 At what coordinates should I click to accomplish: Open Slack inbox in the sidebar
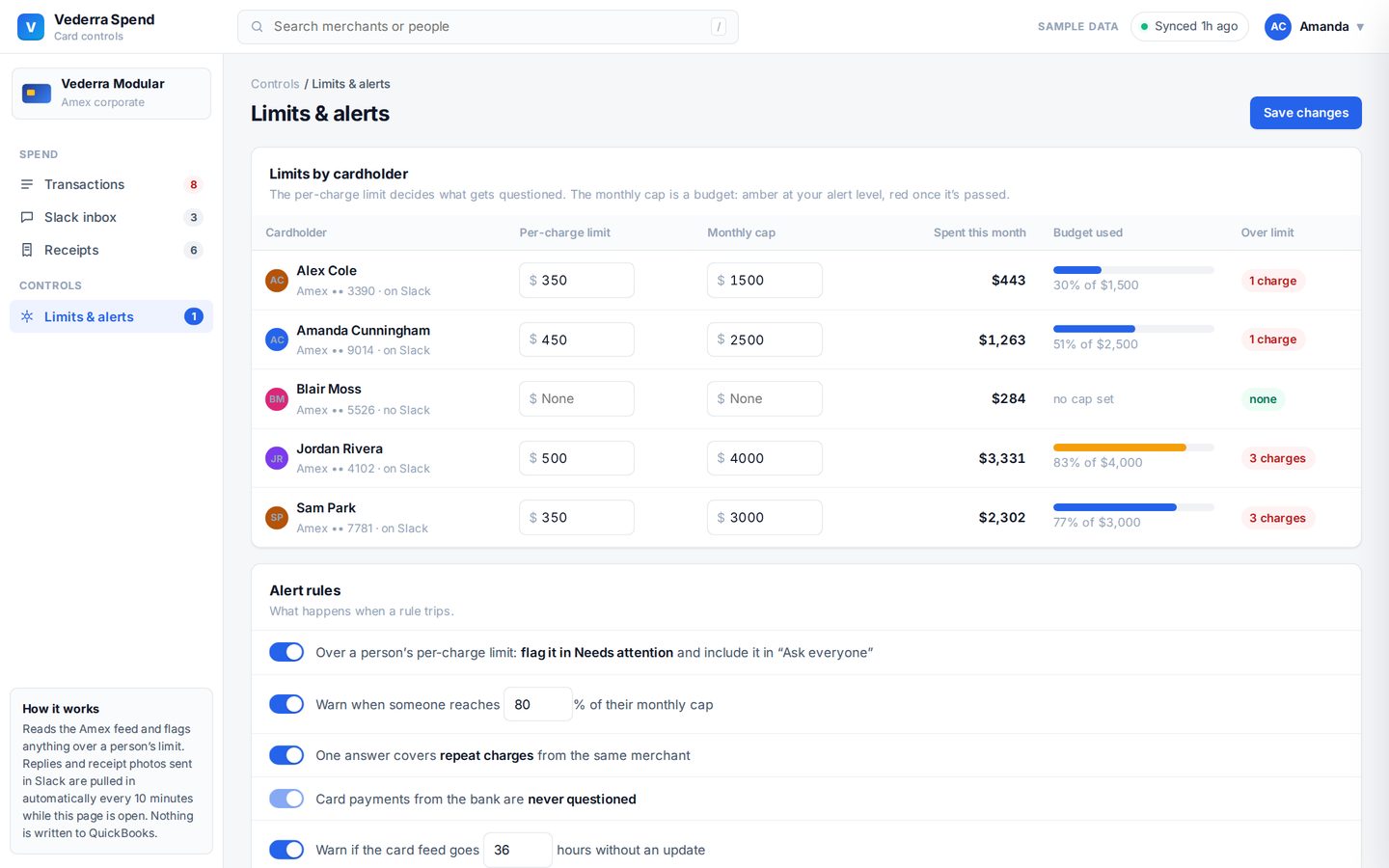(111, 217)
